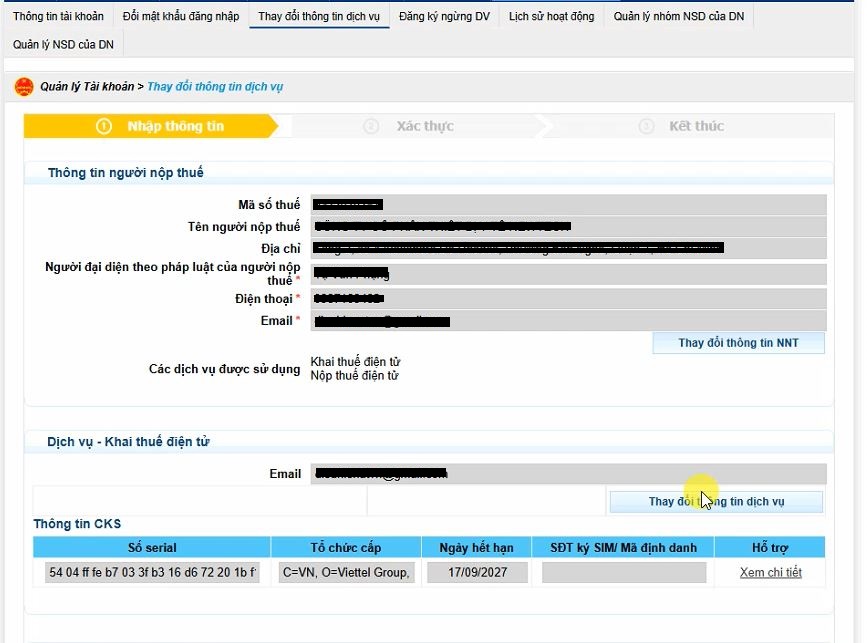Click the Tên người nộp thuế field
Viewport: 867px width, 643px height.
[568, 227]
